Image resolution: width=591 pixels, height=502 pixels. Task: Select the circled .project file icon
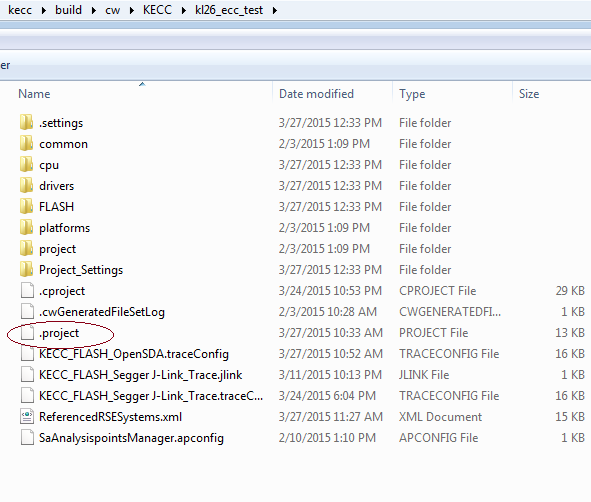[x=27, y=333]
